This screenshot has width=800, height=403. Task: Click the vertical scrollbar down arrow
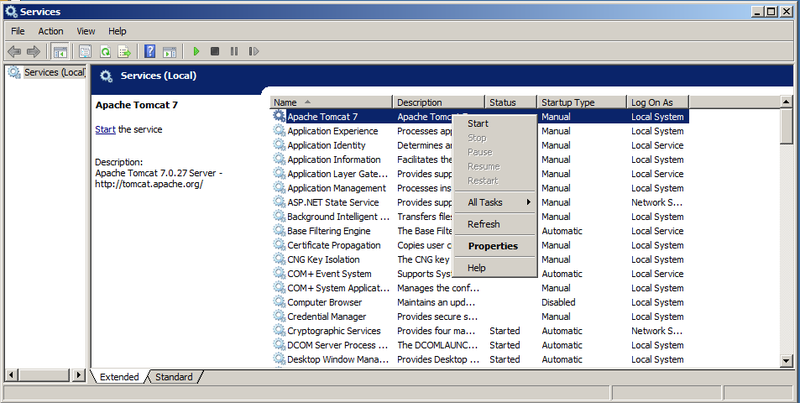click(x=788, y=360)
